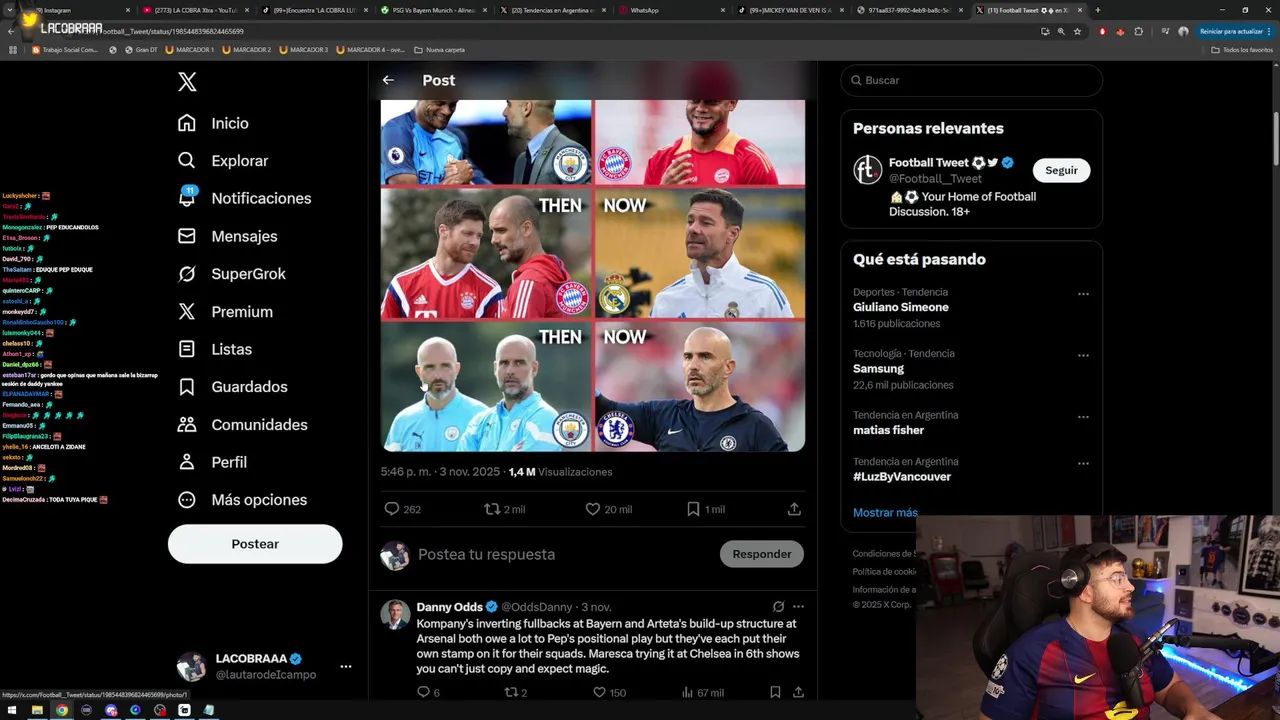
Task: Click bookmark star in address bar
Action: click(x=1077, y=31)
